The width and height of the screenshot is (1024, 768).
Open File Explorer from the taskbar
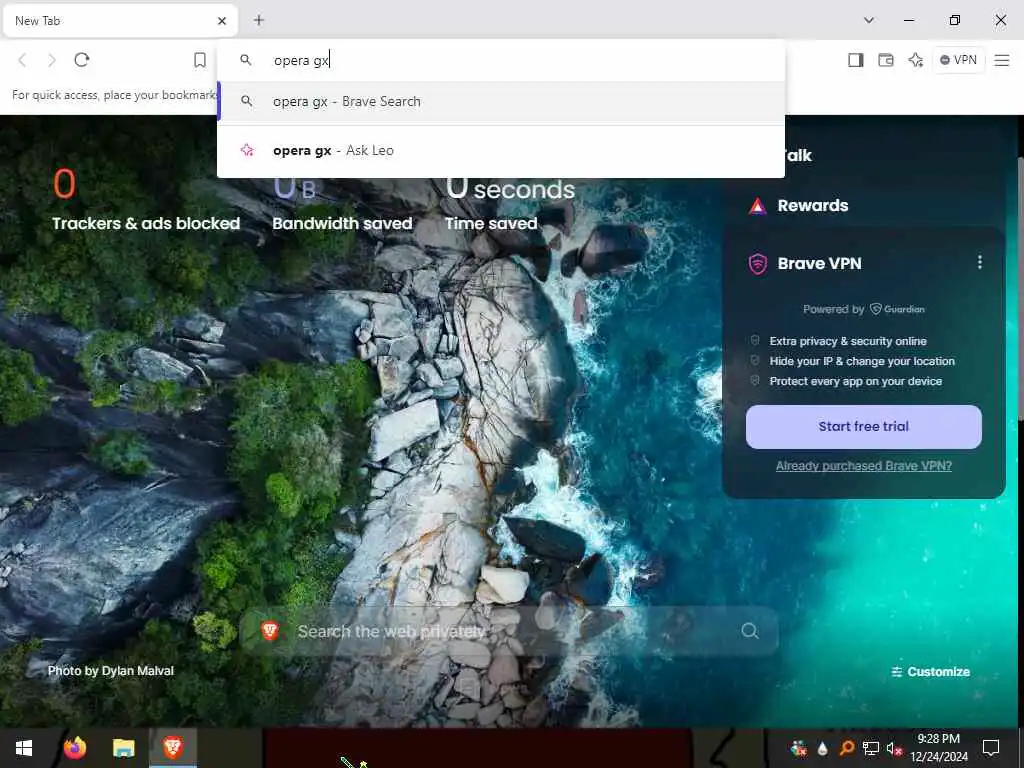[123, 748]
